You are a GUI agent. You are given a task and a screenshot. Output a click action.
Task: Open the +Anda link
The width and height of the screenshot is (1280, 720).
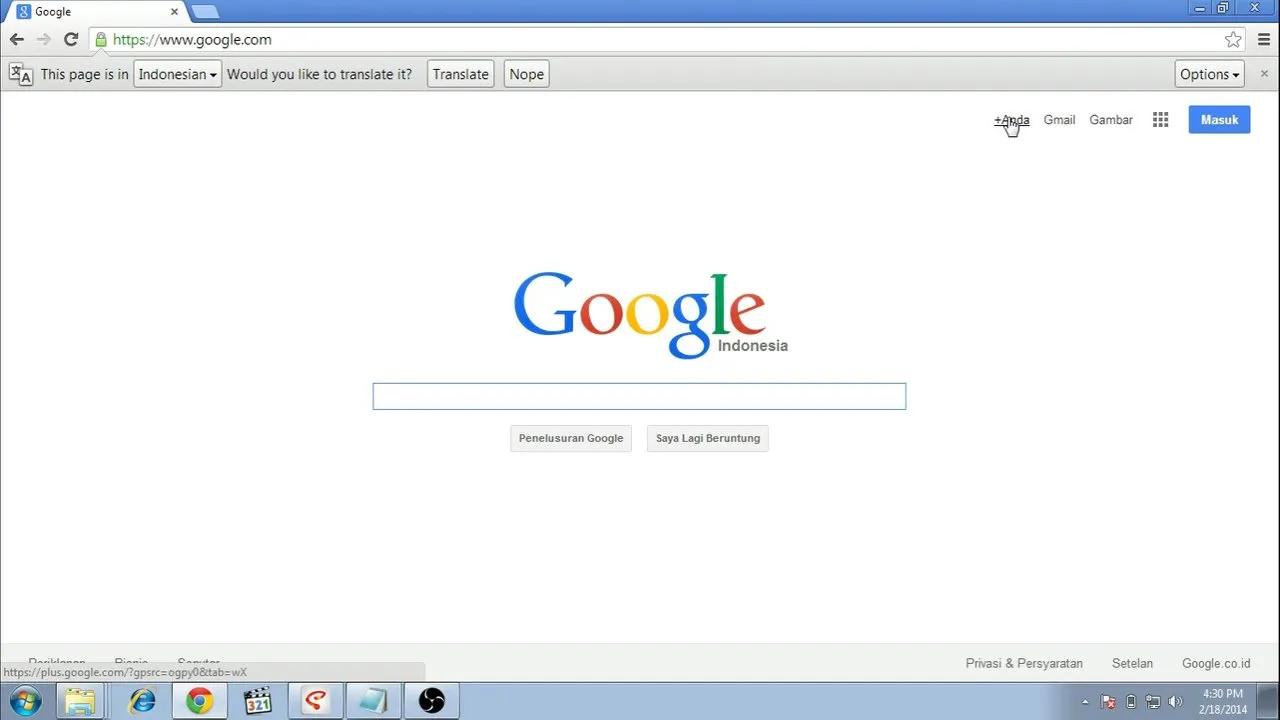[x=1011, y=120]
